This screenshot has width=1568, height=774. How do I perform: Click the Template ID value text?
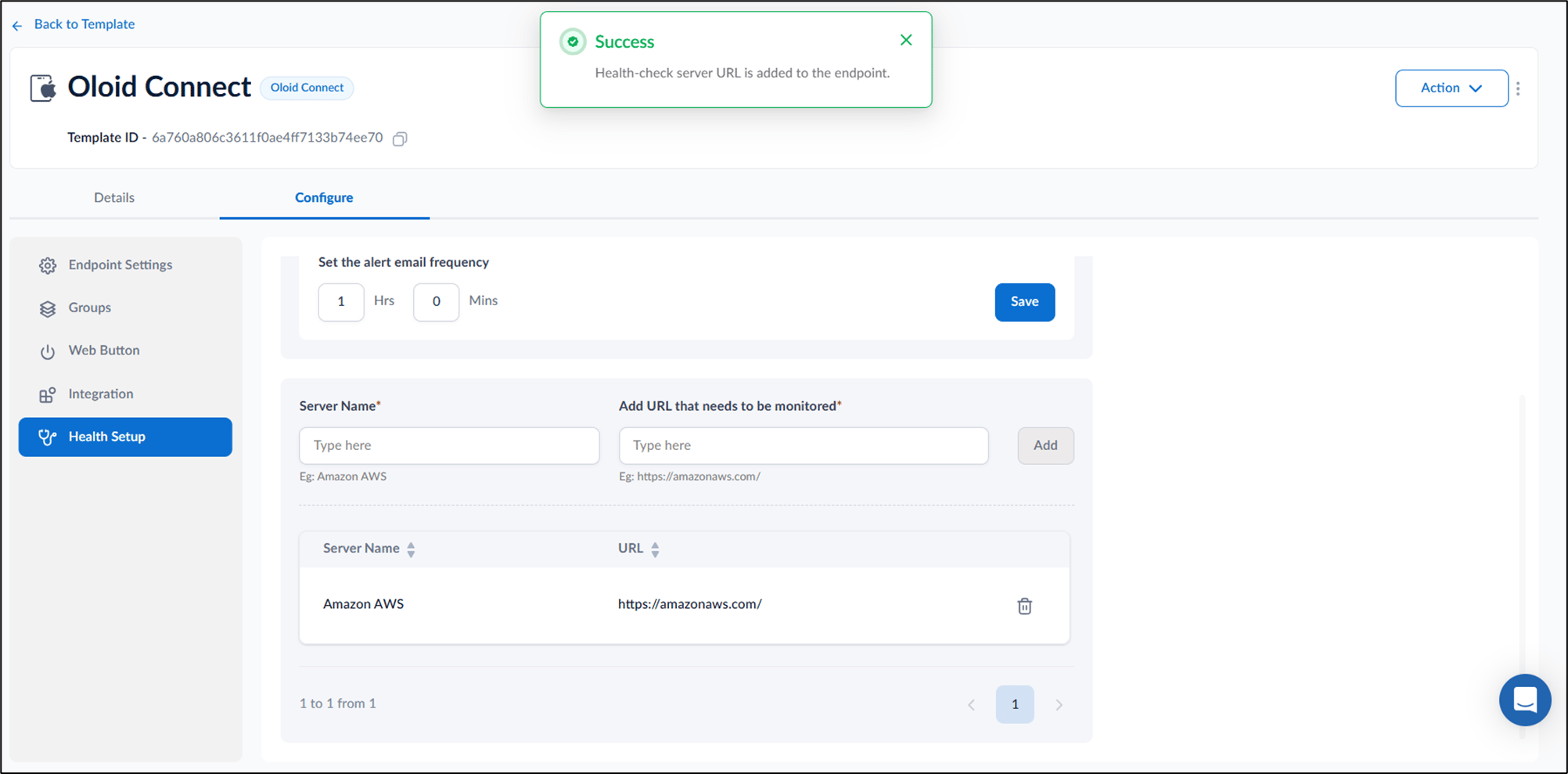tap(267, 138)
